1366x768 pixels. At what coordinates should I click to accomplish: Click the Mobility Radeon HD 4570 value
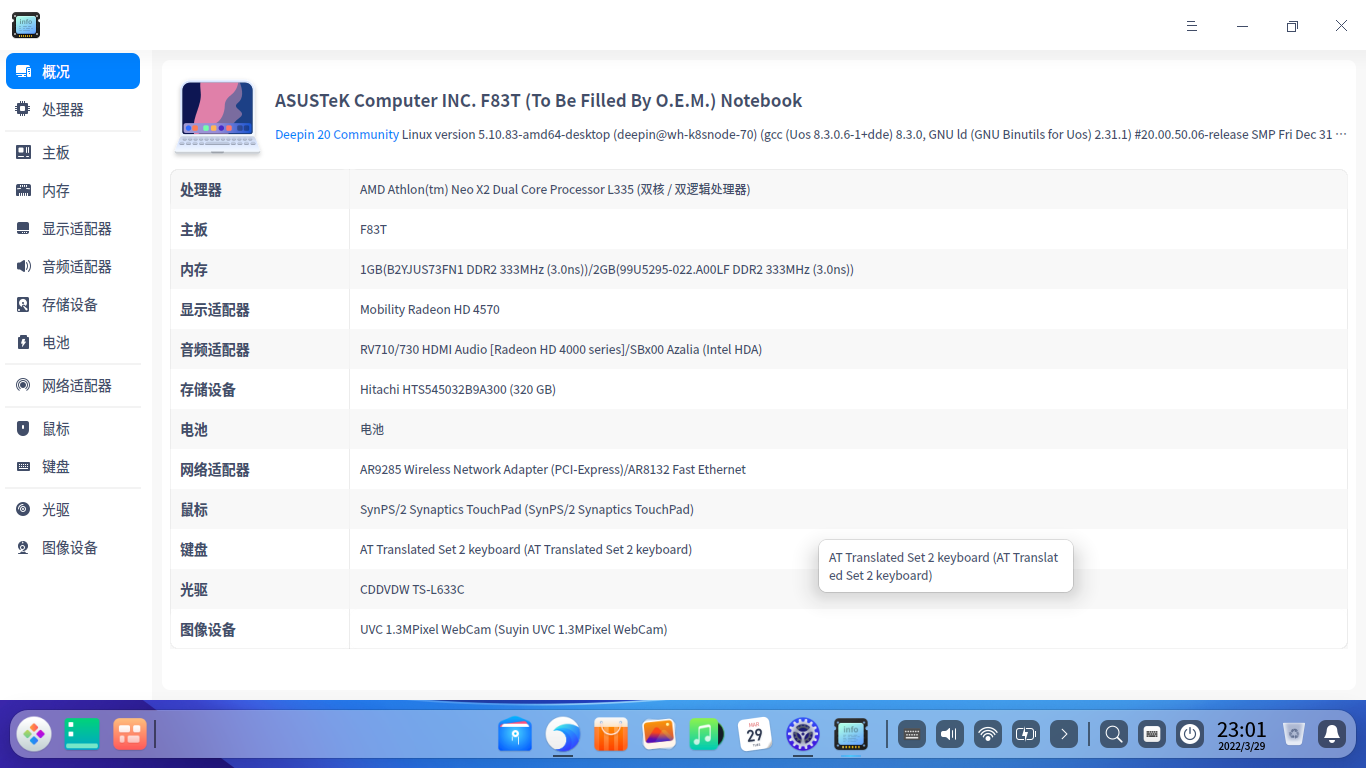pyautogui.click(x=430, y=309)
